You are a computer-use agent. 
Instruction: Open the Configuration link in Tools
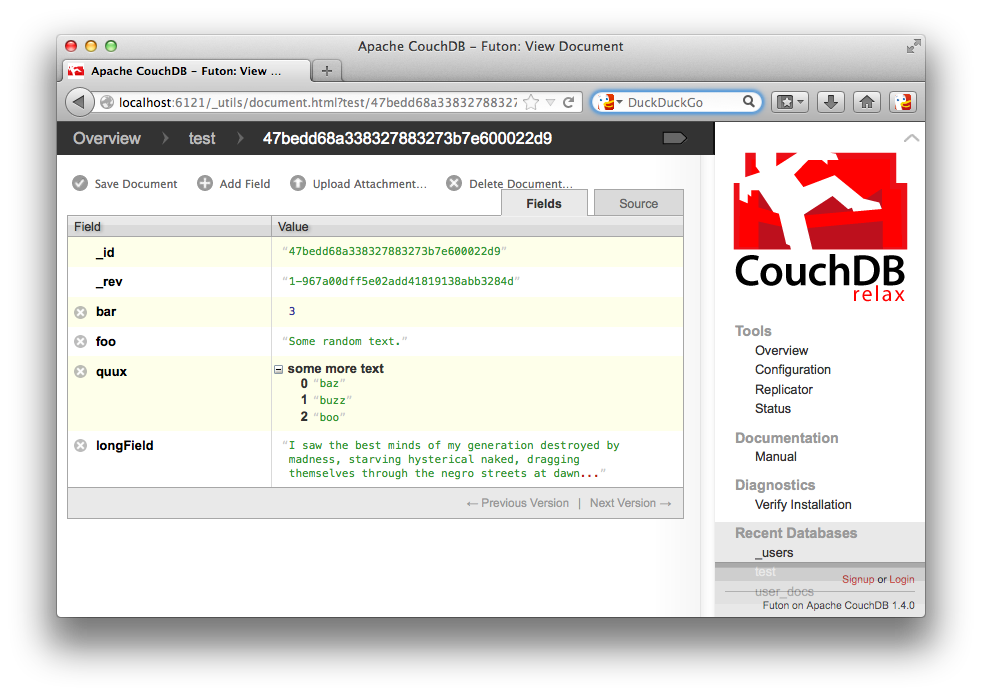[792, 370]
